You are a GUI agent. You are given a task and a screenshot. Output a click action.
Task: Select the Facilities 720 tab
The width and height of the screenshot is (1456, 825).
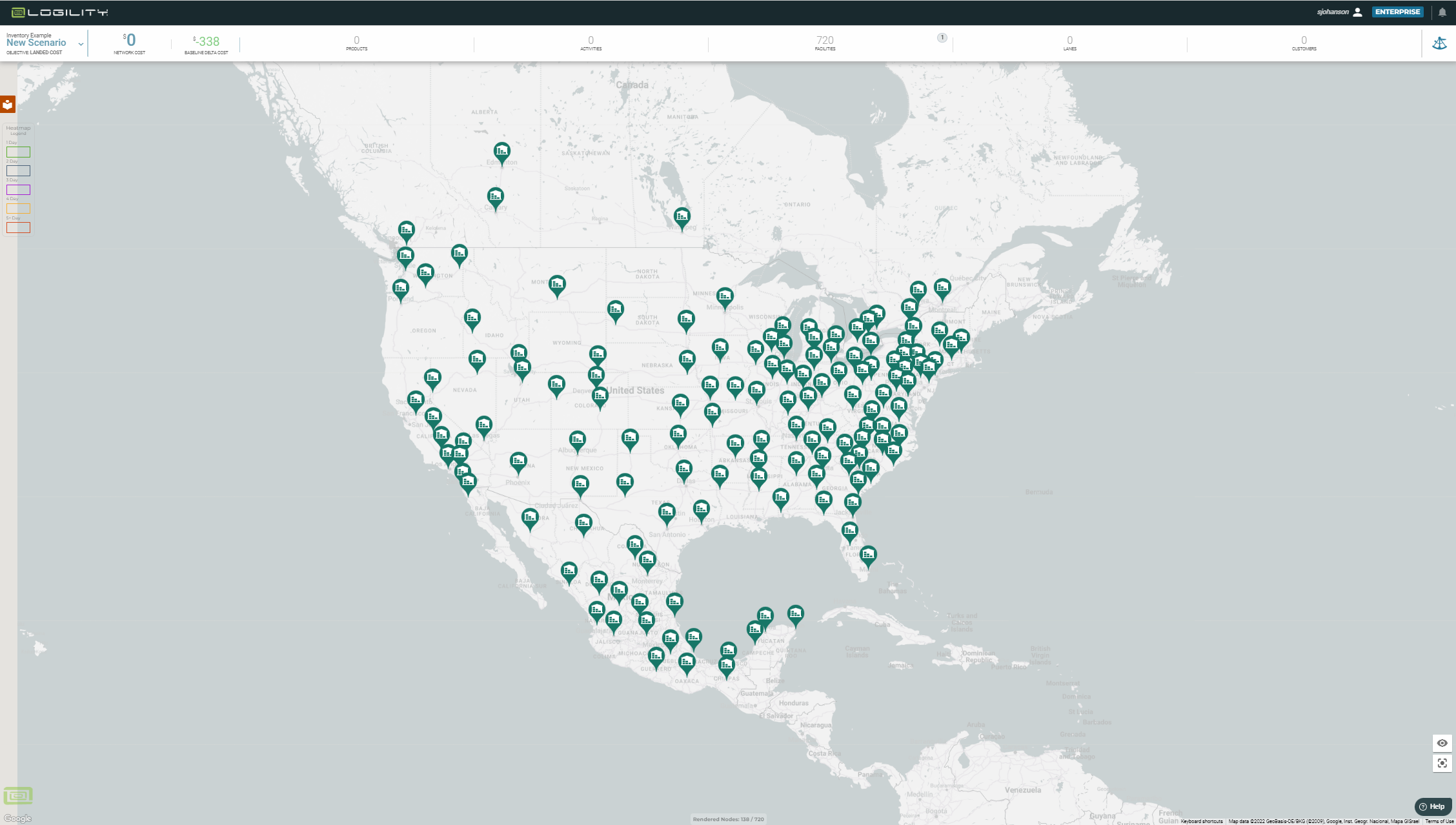point(825,43)
